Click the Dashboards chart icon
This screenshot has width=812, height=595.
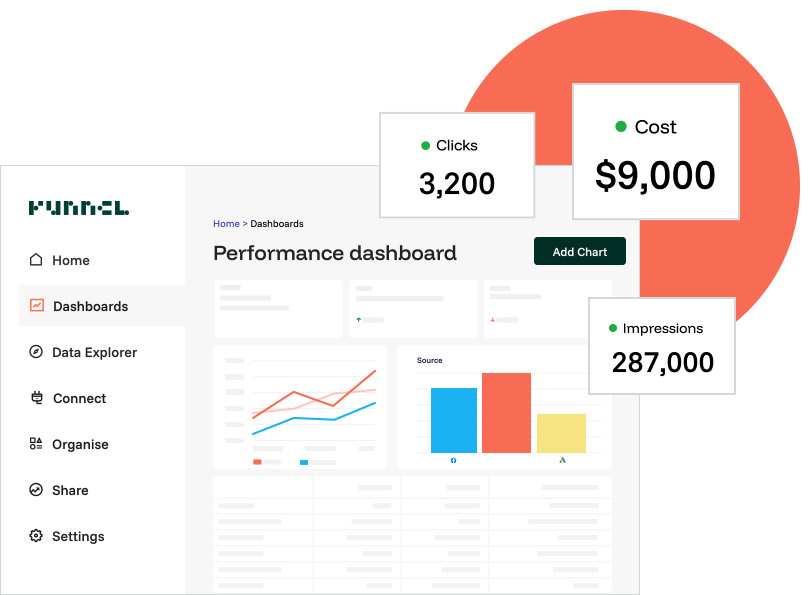[x=36, y=306]
